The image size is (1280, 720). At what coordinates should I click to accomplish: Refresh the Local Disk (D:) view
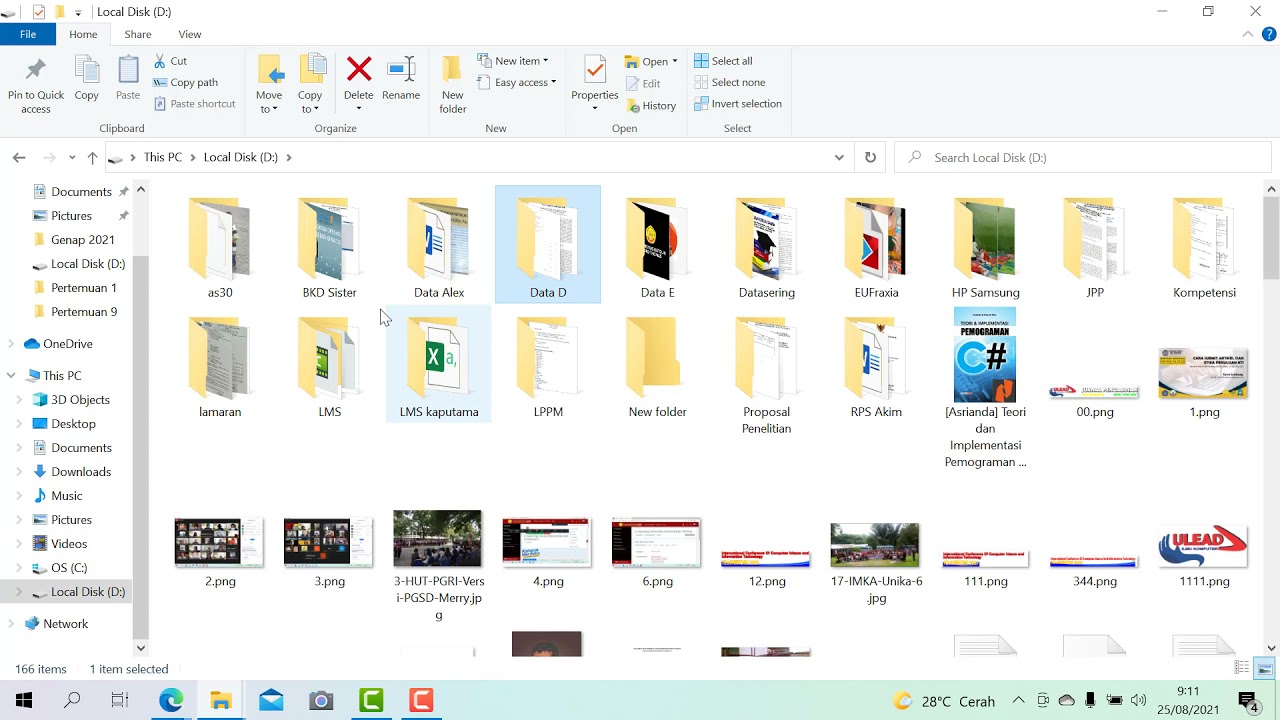pos(870,157)
